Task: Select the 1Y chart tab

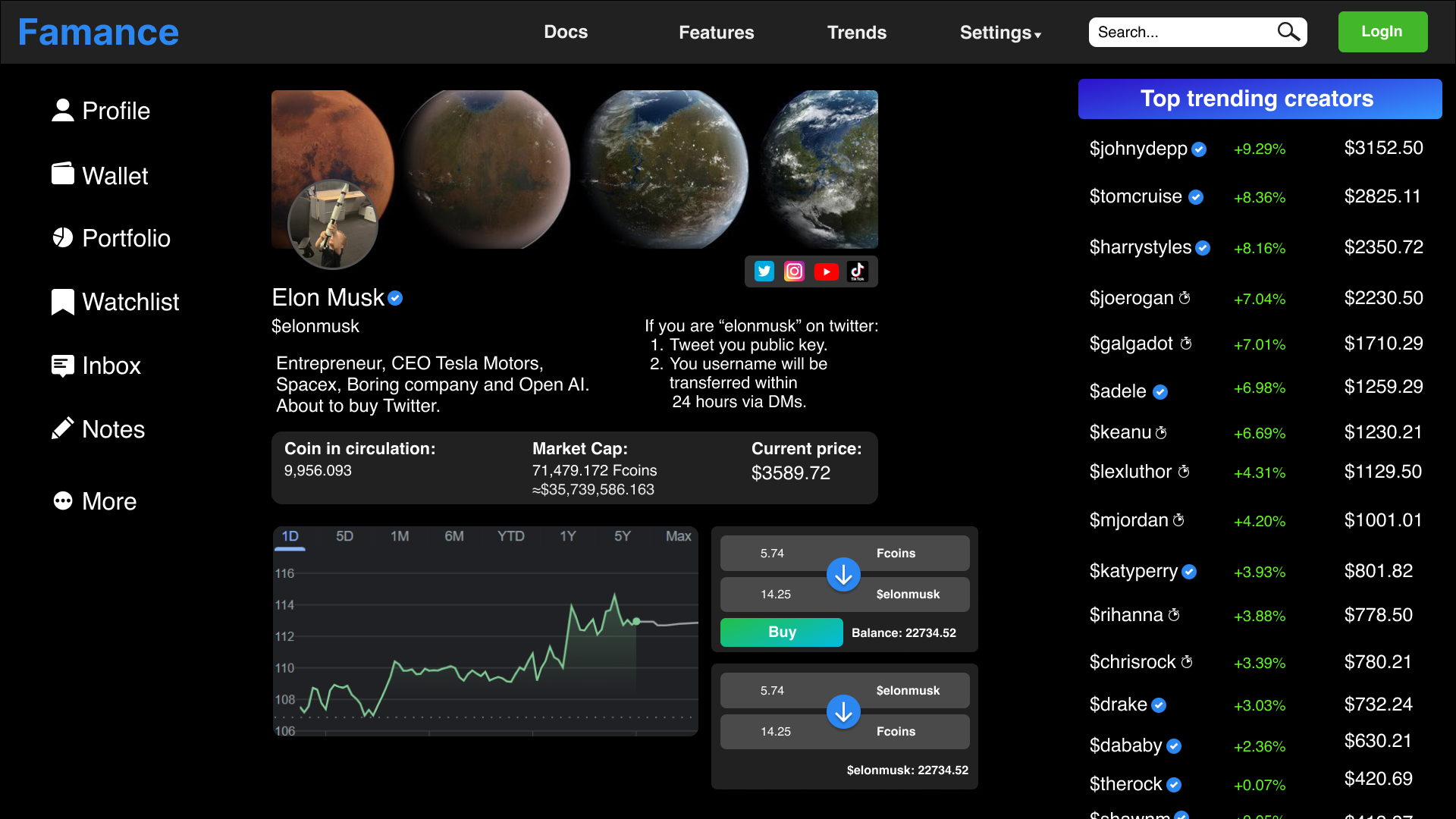Action: (x=567, y=536)
